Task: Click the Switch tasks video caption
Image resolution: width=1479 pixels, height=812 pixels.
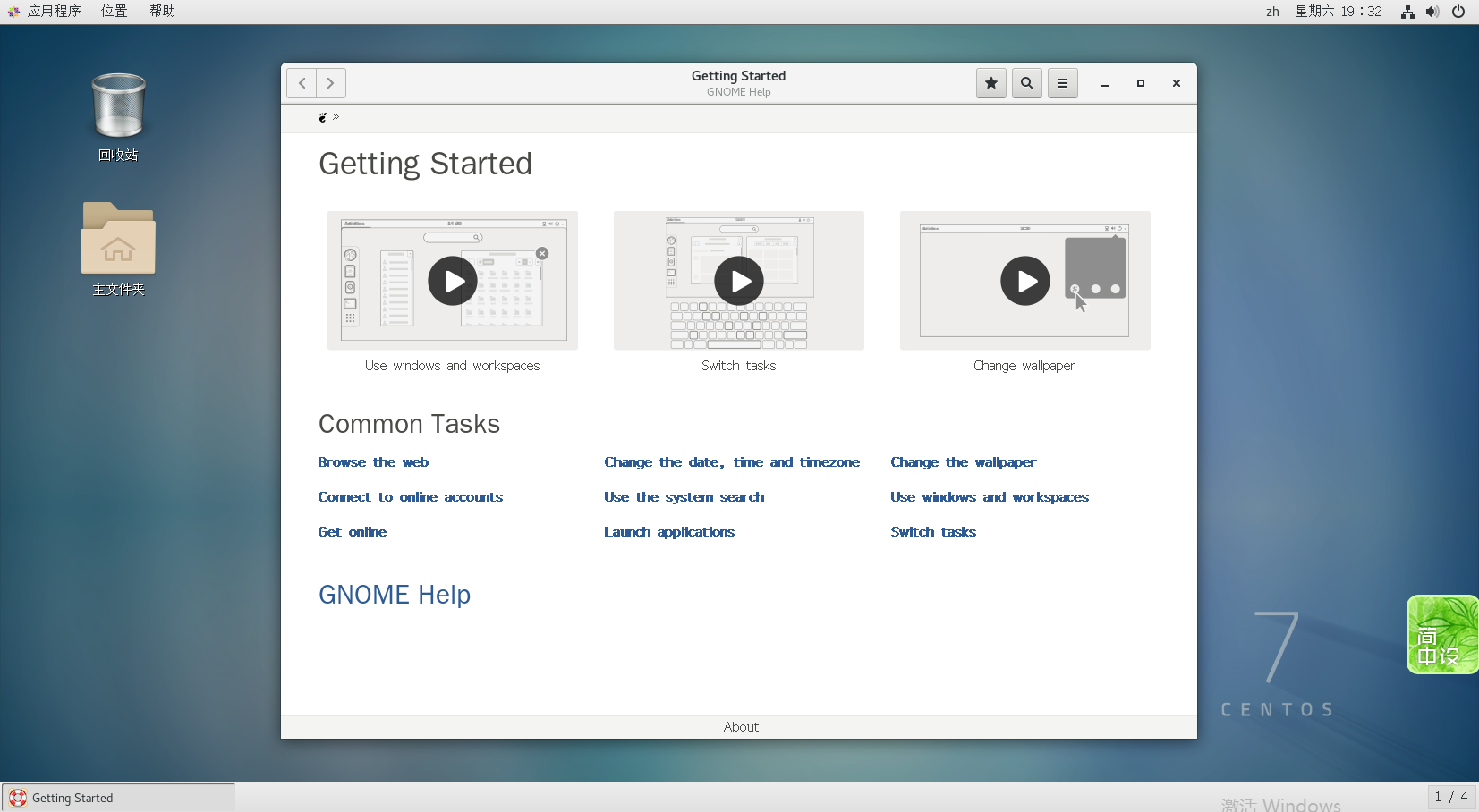Action: (x=739, y=366)
